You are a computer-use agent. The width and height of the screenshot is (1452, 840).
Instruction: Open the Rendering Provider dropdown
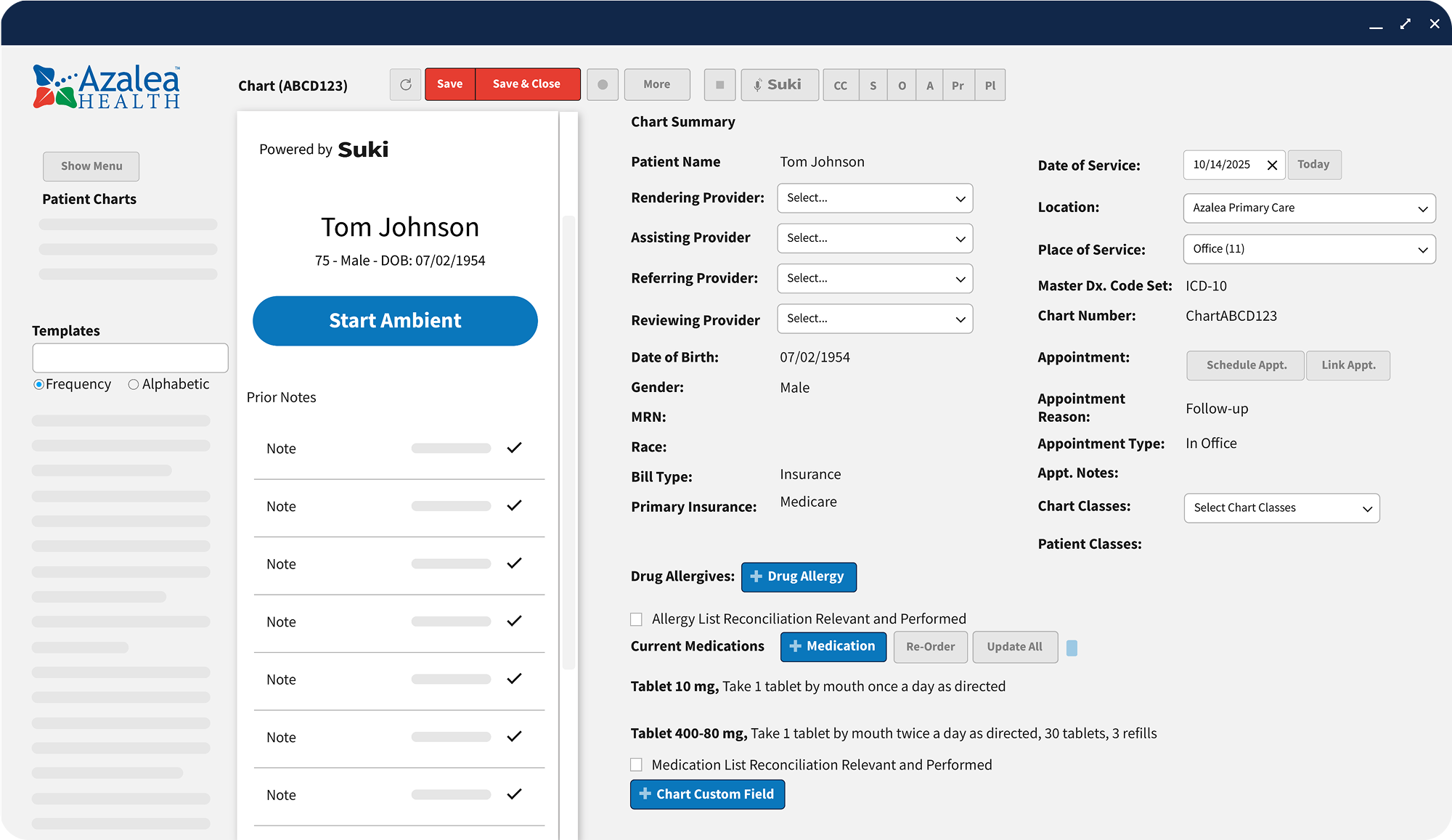874,198
